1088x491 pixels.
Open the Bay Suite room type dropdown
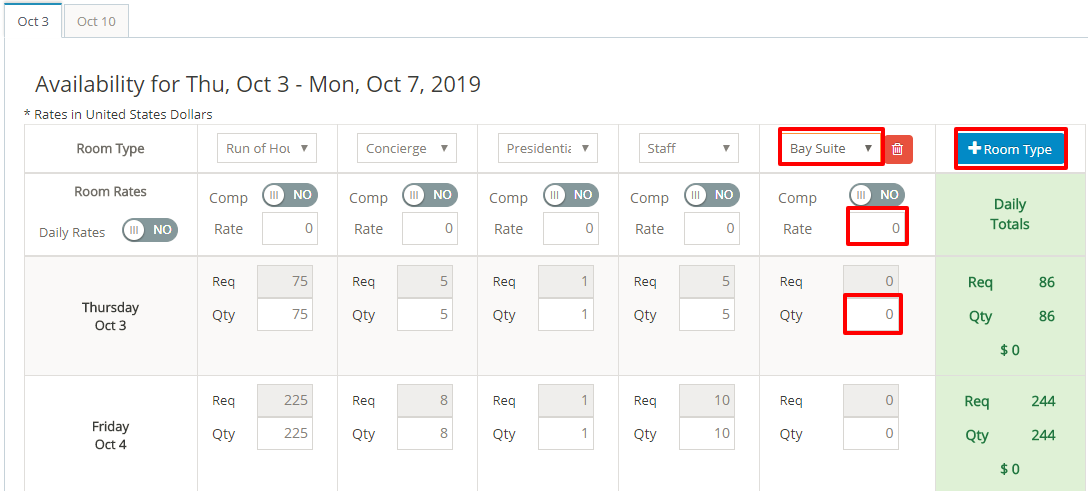[831, 148]
